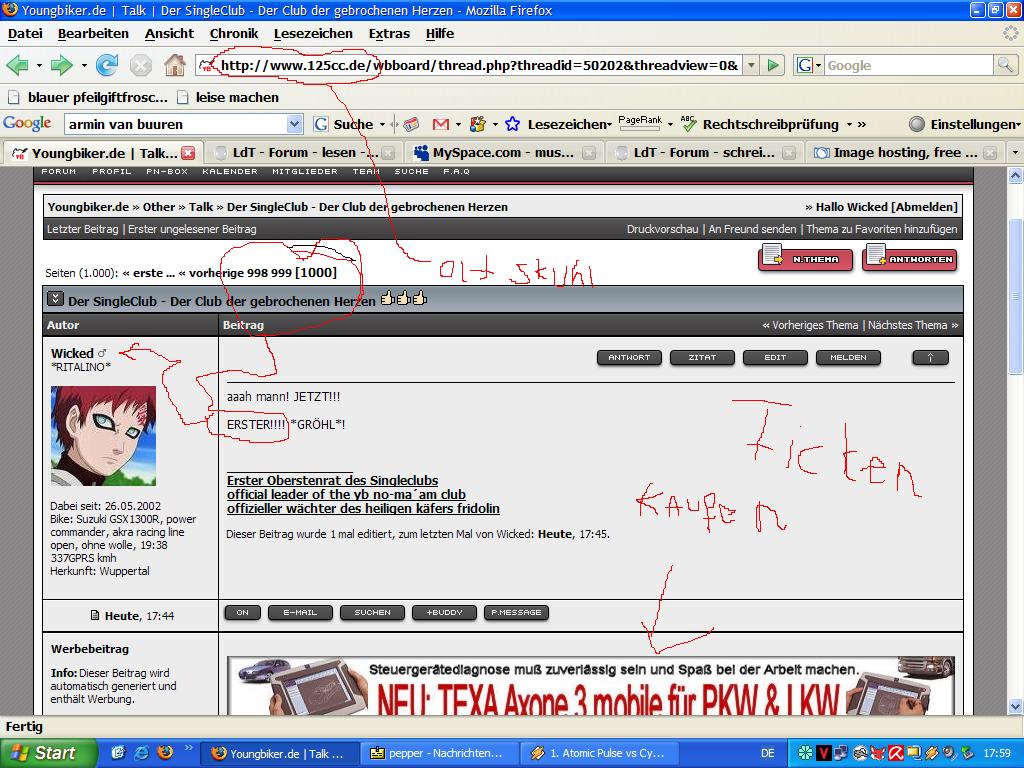Click the E-MAIL button under the post

300,613
